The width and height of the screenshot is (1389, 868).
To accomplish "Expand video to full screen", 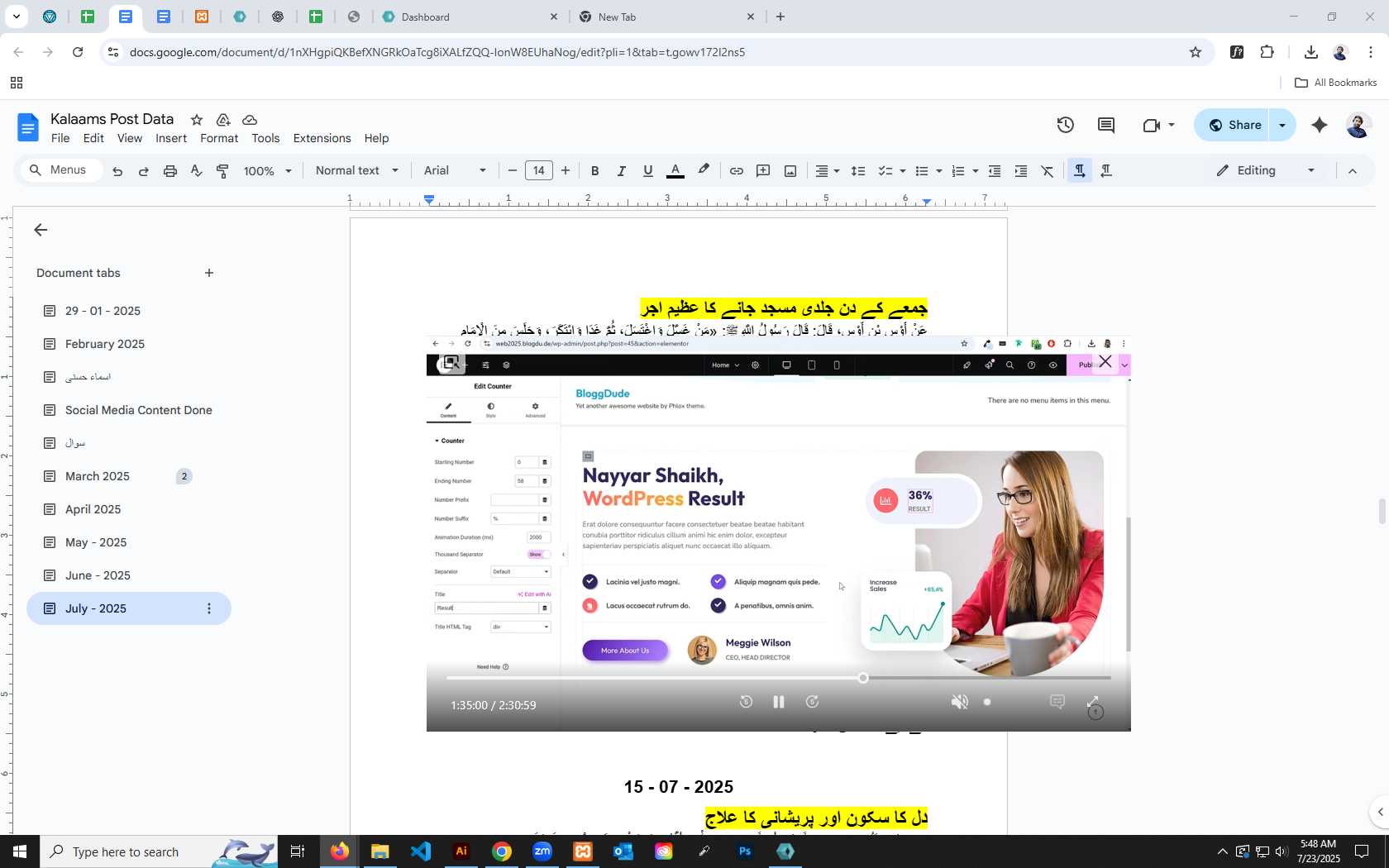I will 1093,702.
